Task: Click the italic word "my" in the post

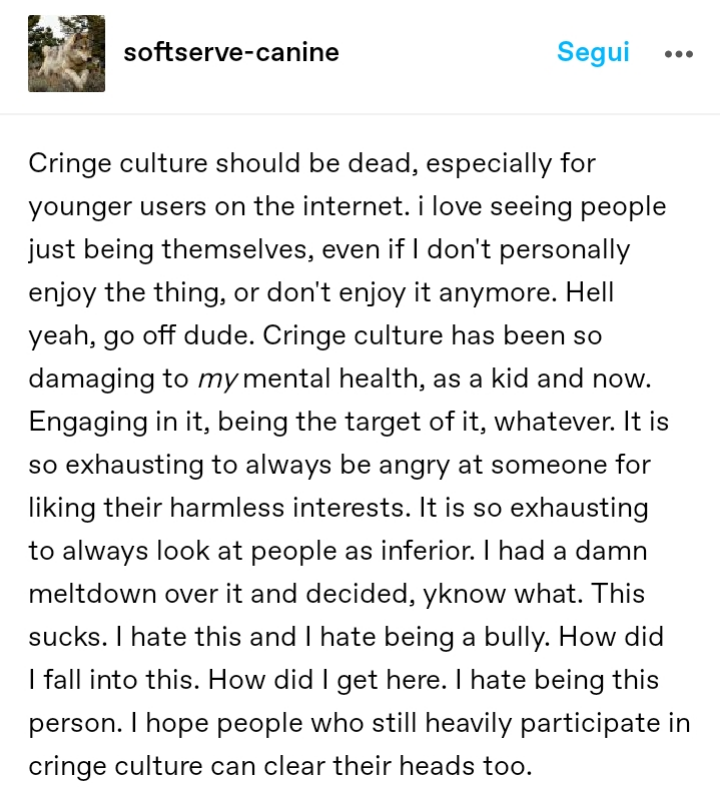Action: point(217,379)
